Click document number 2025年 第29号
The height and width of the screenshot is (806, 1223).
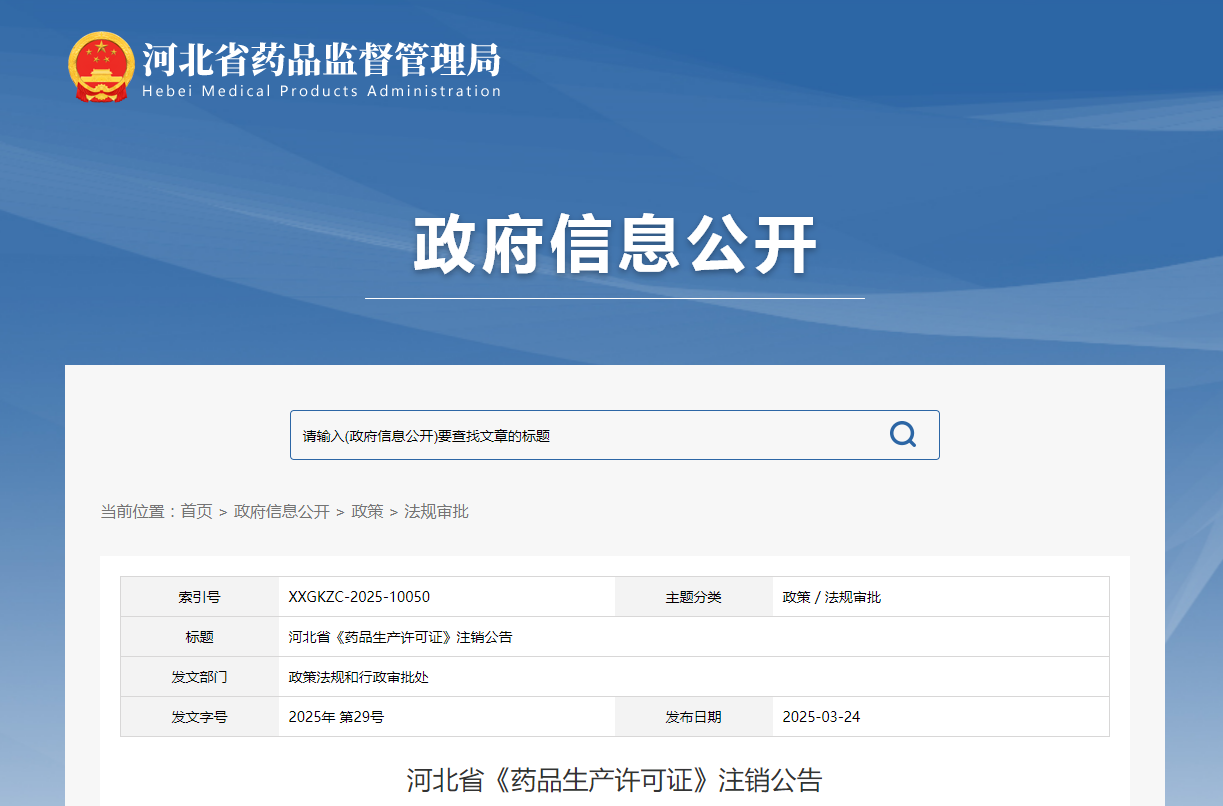point(336,717)
